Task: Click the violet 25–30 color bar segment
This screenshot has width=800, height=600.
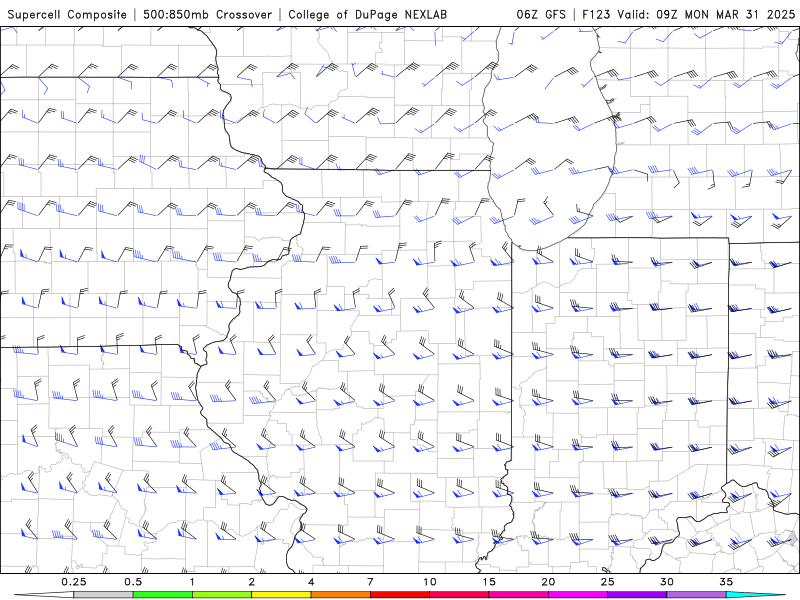Action: (637, 595)
